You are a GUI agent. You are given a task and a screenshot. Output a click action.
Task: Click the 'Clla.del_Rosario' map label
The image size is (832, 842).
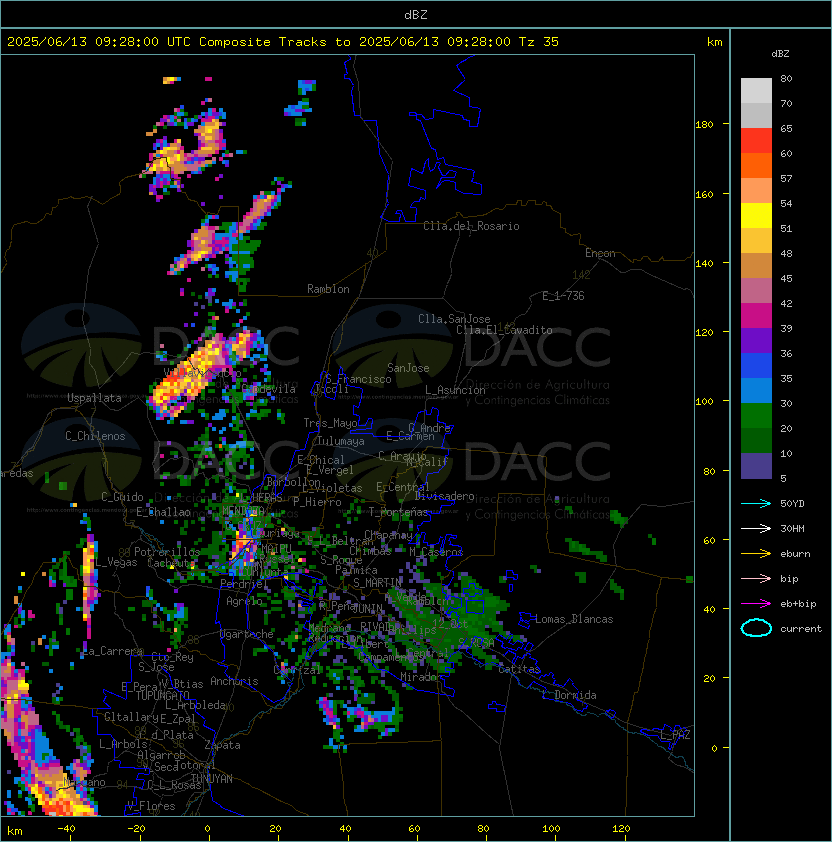click(x=471, y=226)
